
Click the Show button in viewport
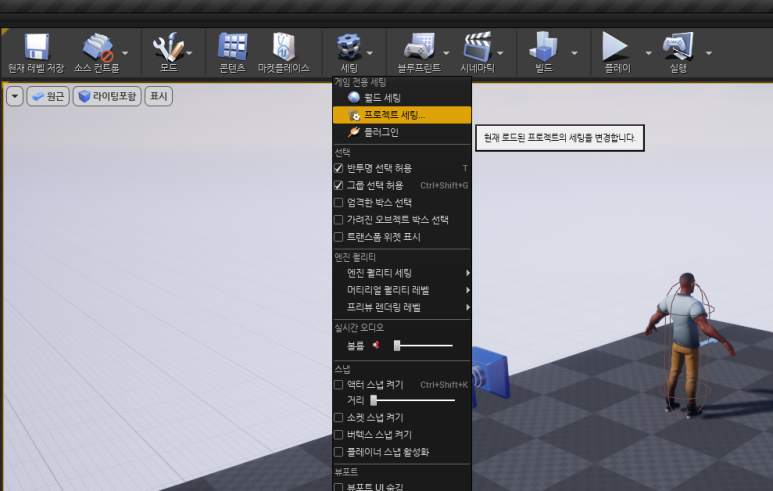point(158,96)
